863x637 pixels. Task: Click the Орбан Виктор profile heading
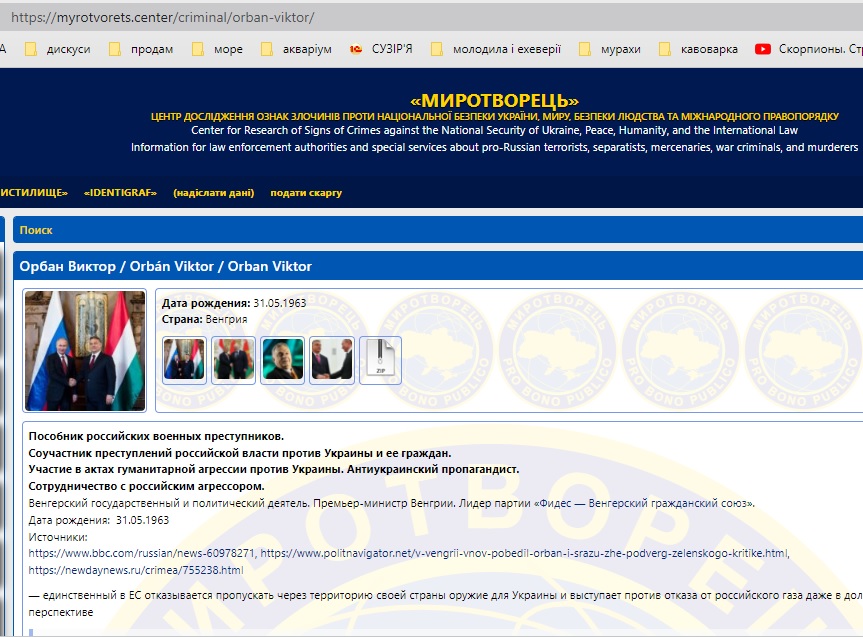coord(166,266)
